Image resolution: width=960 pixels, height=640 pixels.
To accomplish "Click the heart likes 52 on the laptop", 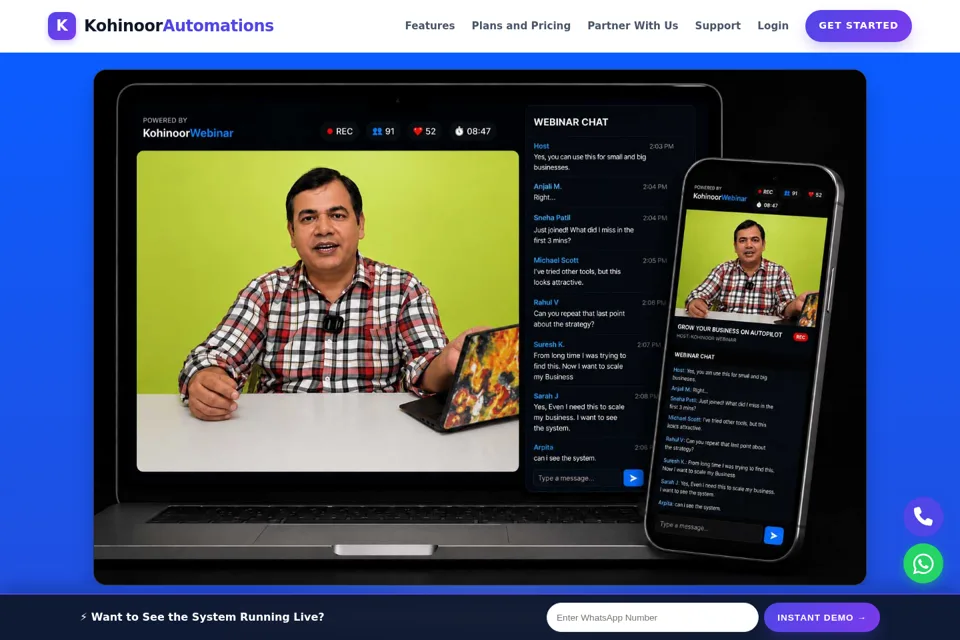I will pos(425,131).
